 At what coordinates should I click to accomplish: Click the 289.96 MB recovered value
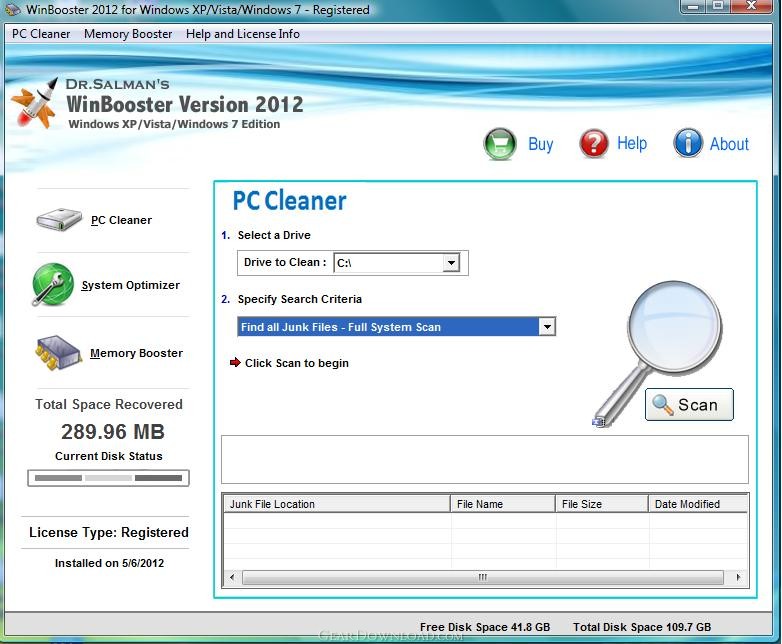click(113, 431)
